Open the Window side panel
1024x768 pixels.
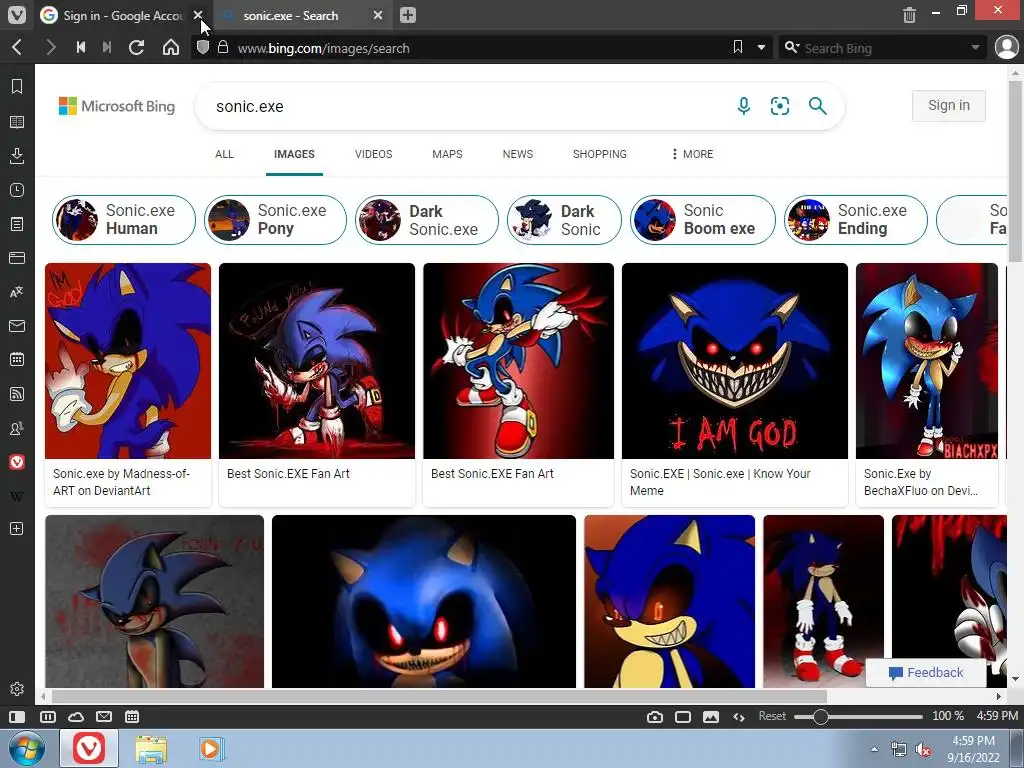17,258
